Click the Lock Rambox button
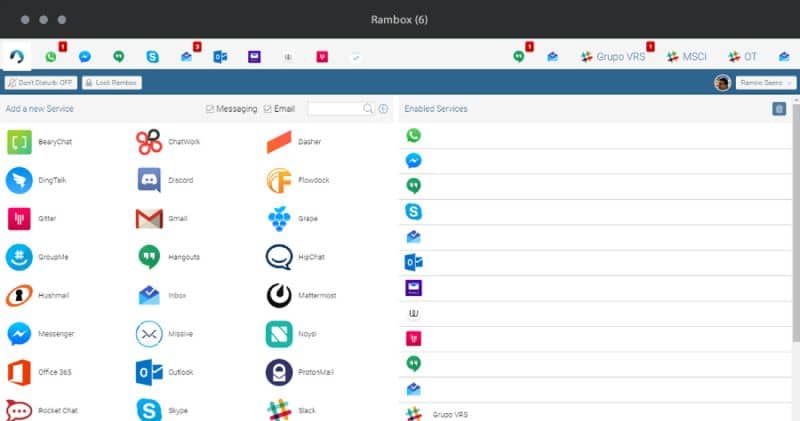 point(112,83)
